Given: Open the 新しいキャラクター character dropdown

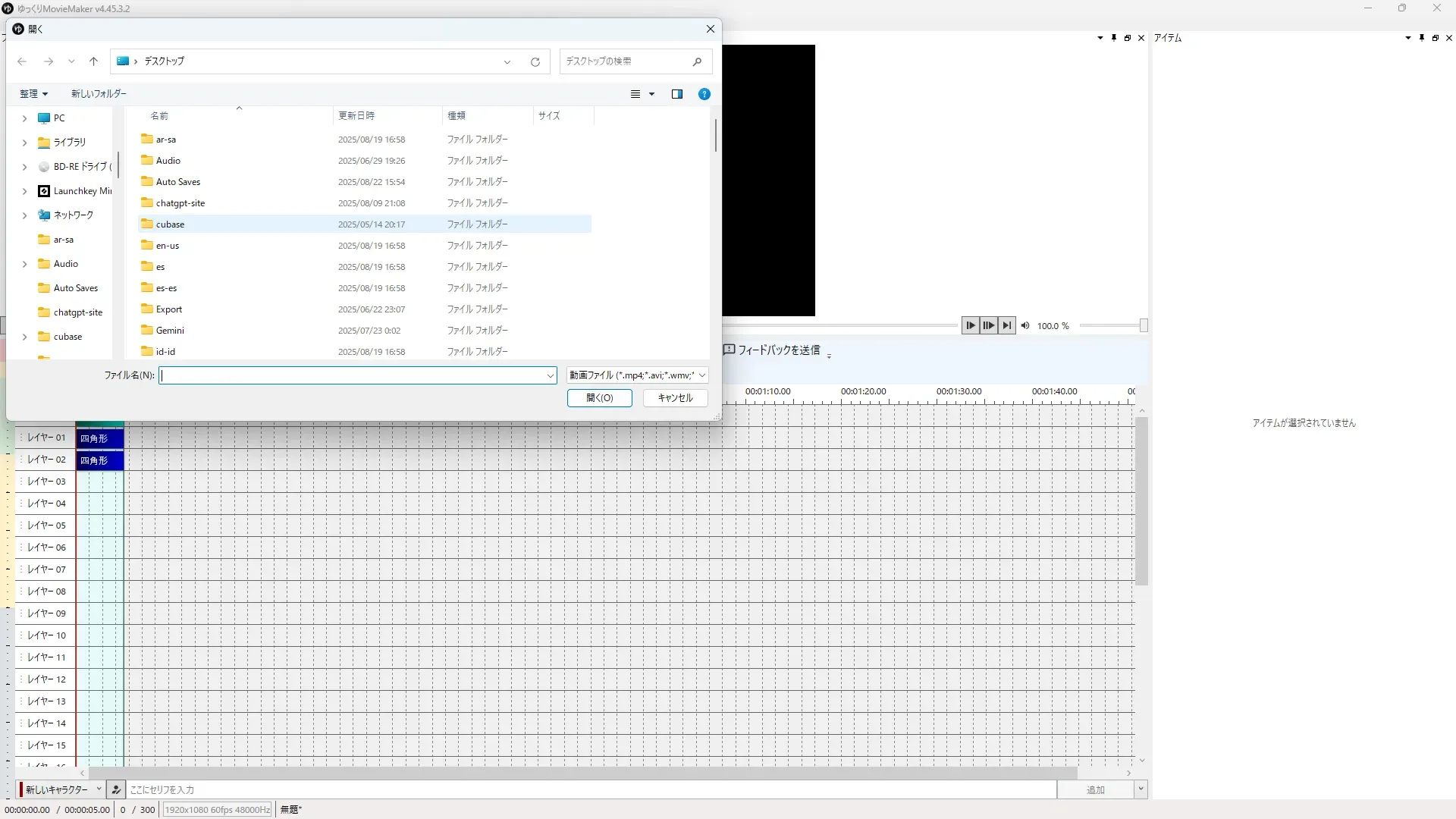Looking at the screenshot, I should (x=99, y=789).
